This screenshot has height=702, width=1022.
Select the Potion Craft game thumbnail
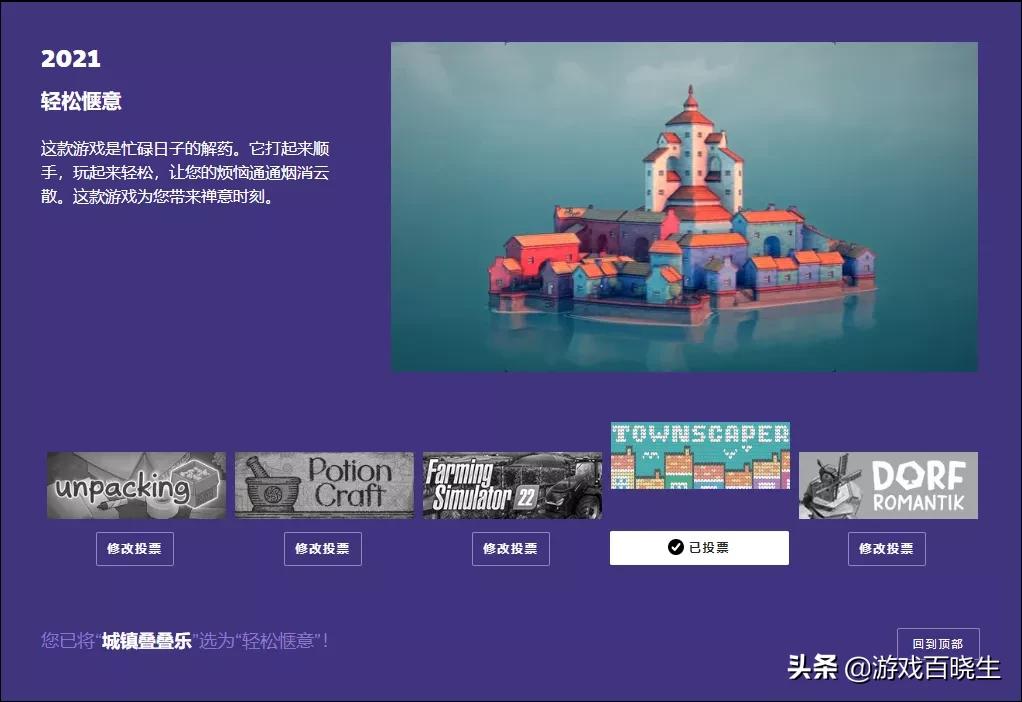(323, 486)
